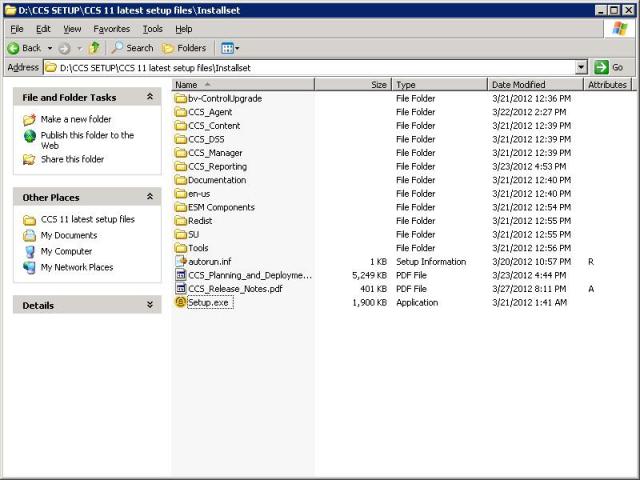The image size is (640, 480).
Task: Click the Tools folder icon
Action: tap(180, 248)
